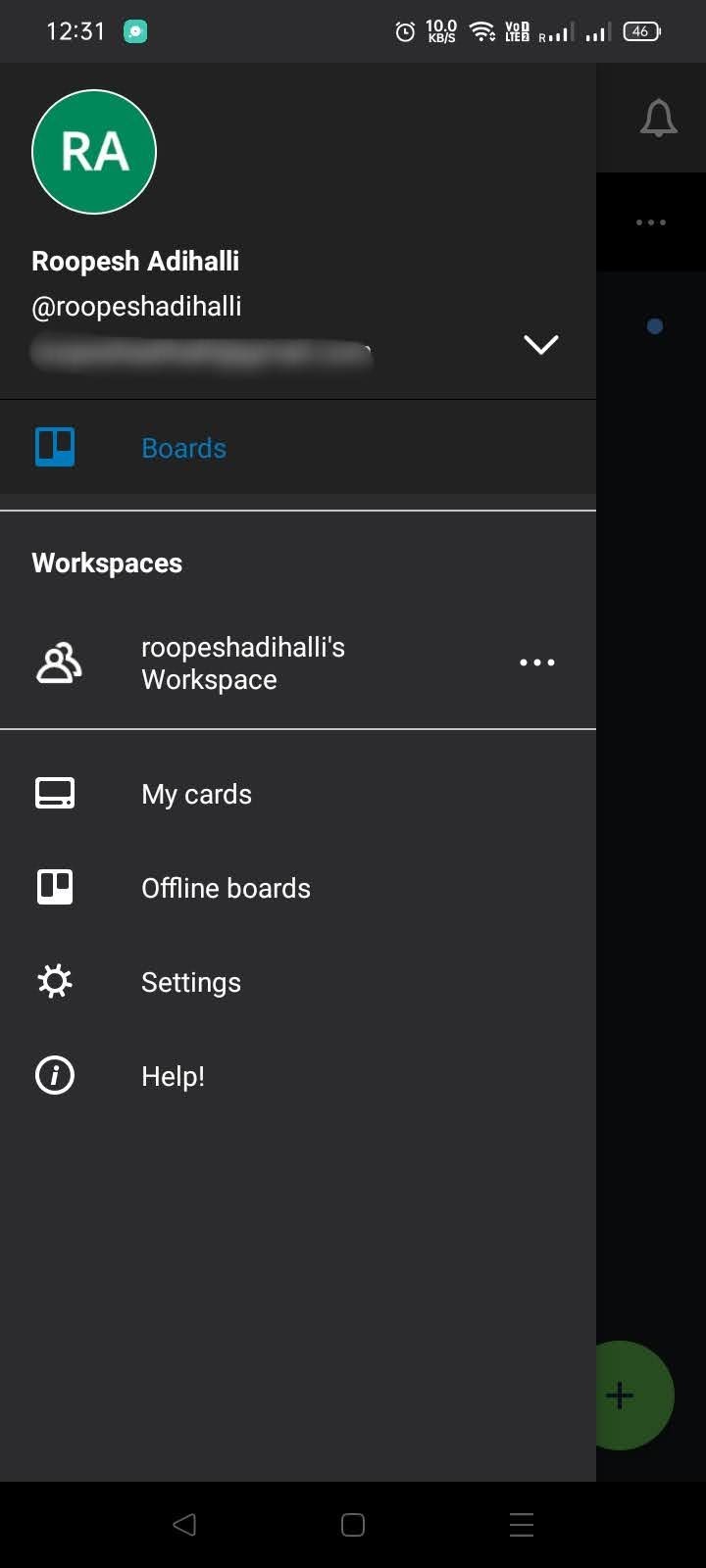Tap the workspace people icon
706x1568 pixels.
click(x=59, y=662)
